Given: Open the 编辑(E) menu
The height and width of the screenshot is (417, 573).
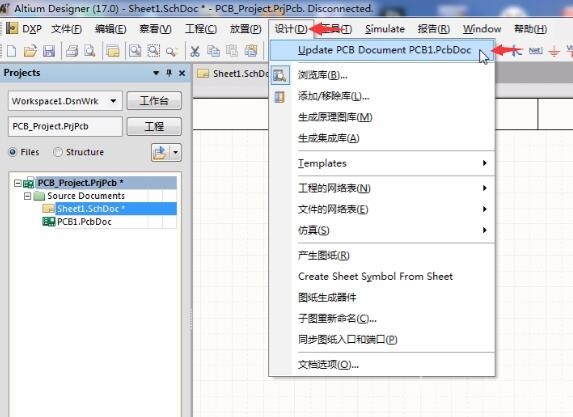Looking at the screenshot, I should [x=110, y=29].
